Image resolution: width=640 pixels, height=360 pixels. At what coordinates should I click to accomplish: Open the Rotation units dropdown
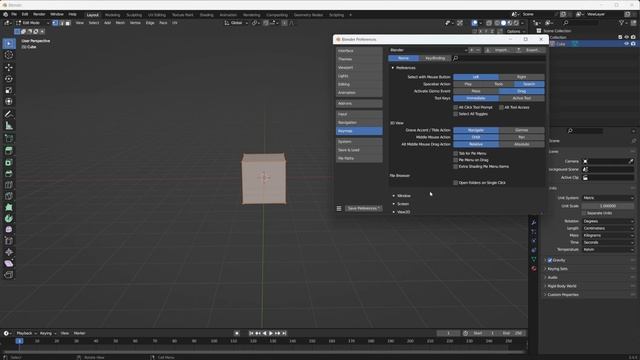[x=608, y=221]
